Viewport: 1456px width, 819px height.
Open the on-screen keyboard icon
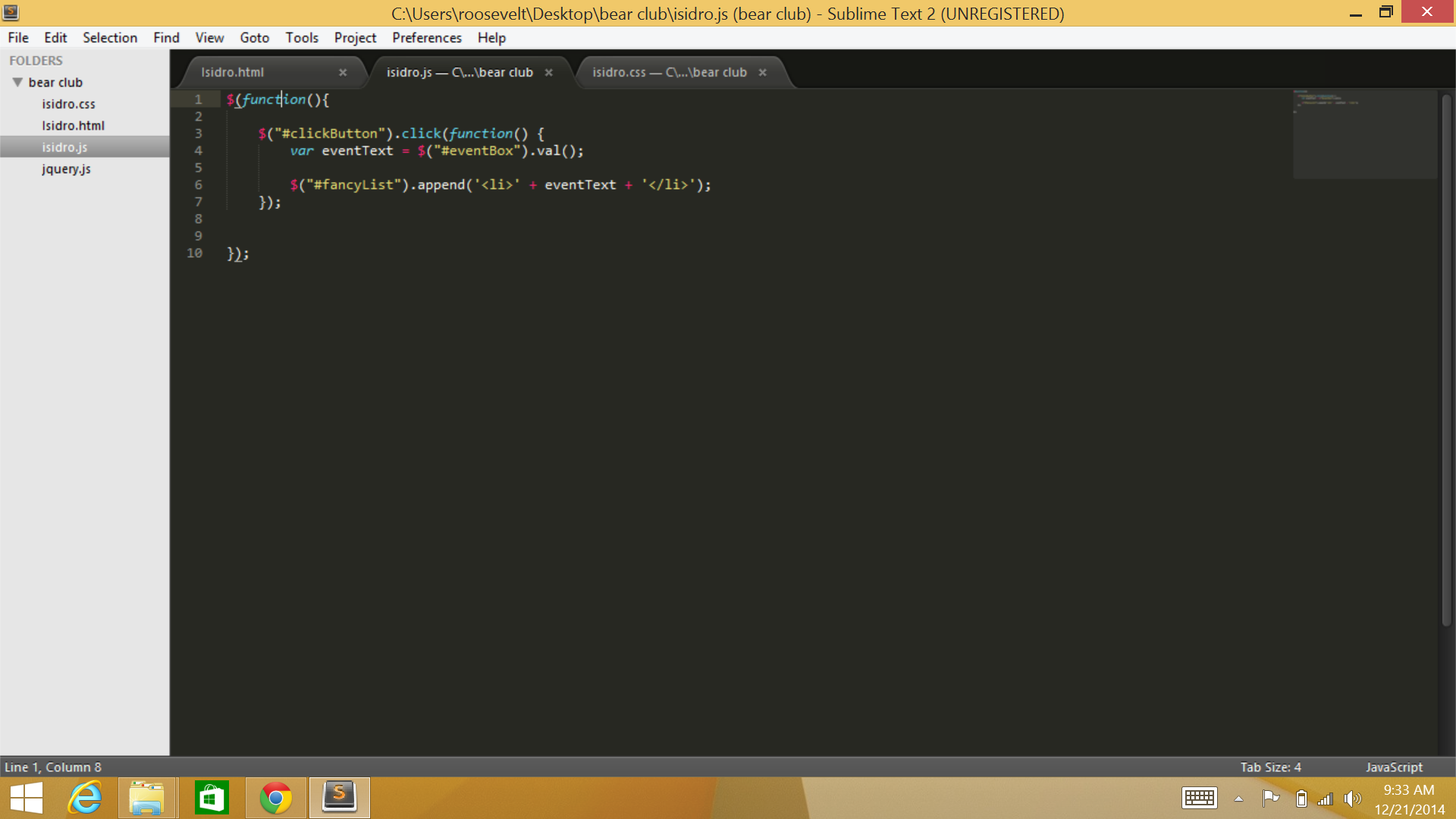[x=1199, y=798]
